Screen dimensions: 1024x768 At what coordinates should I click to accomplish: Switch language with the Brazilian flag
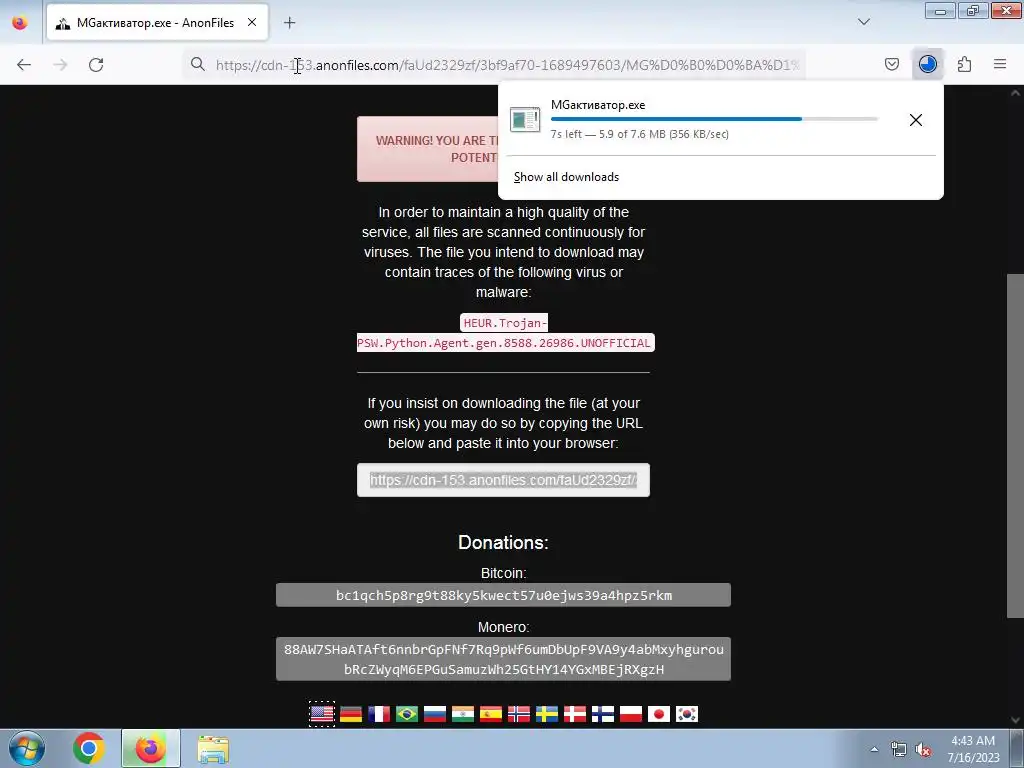pos(407,714)
